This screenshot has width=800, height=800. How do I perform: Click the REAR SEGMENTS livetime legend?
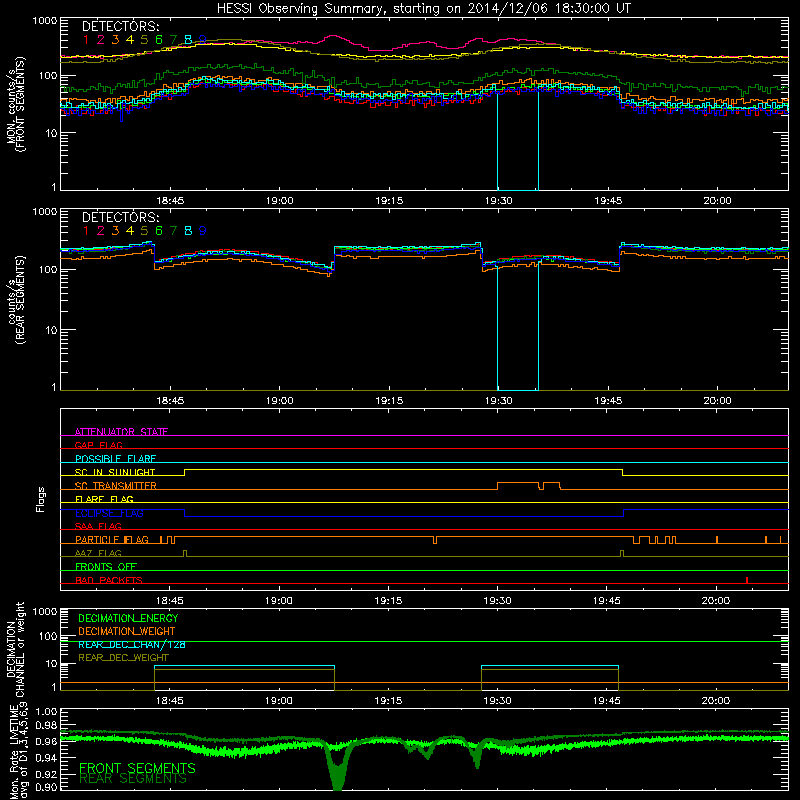click(x=133, y=779)
